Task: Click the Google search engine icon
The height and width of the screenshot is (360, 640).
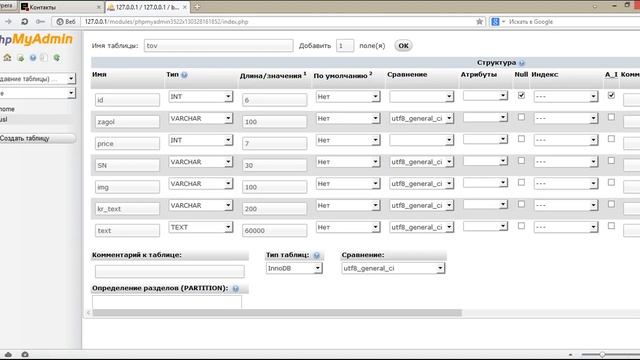Action: [x=495, y=22]
